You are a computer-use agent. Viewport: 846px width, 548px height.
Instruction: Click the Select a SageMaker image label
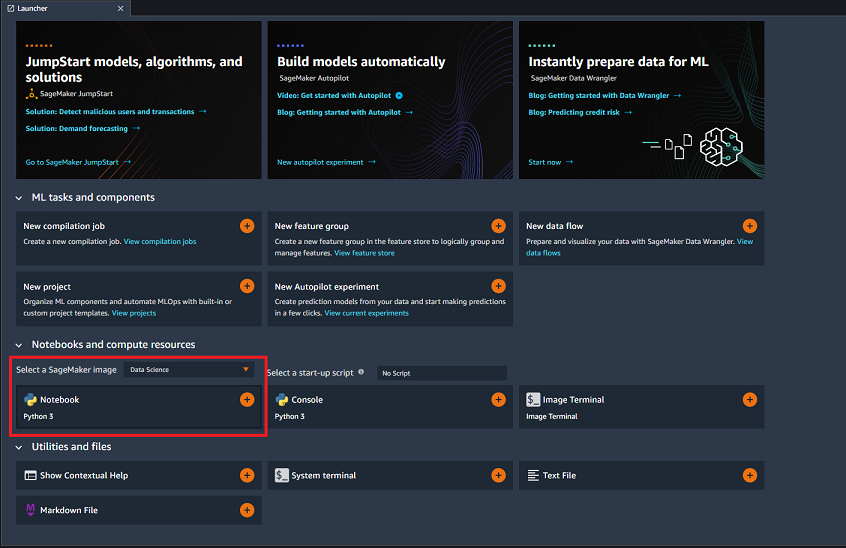click(66, 369)
